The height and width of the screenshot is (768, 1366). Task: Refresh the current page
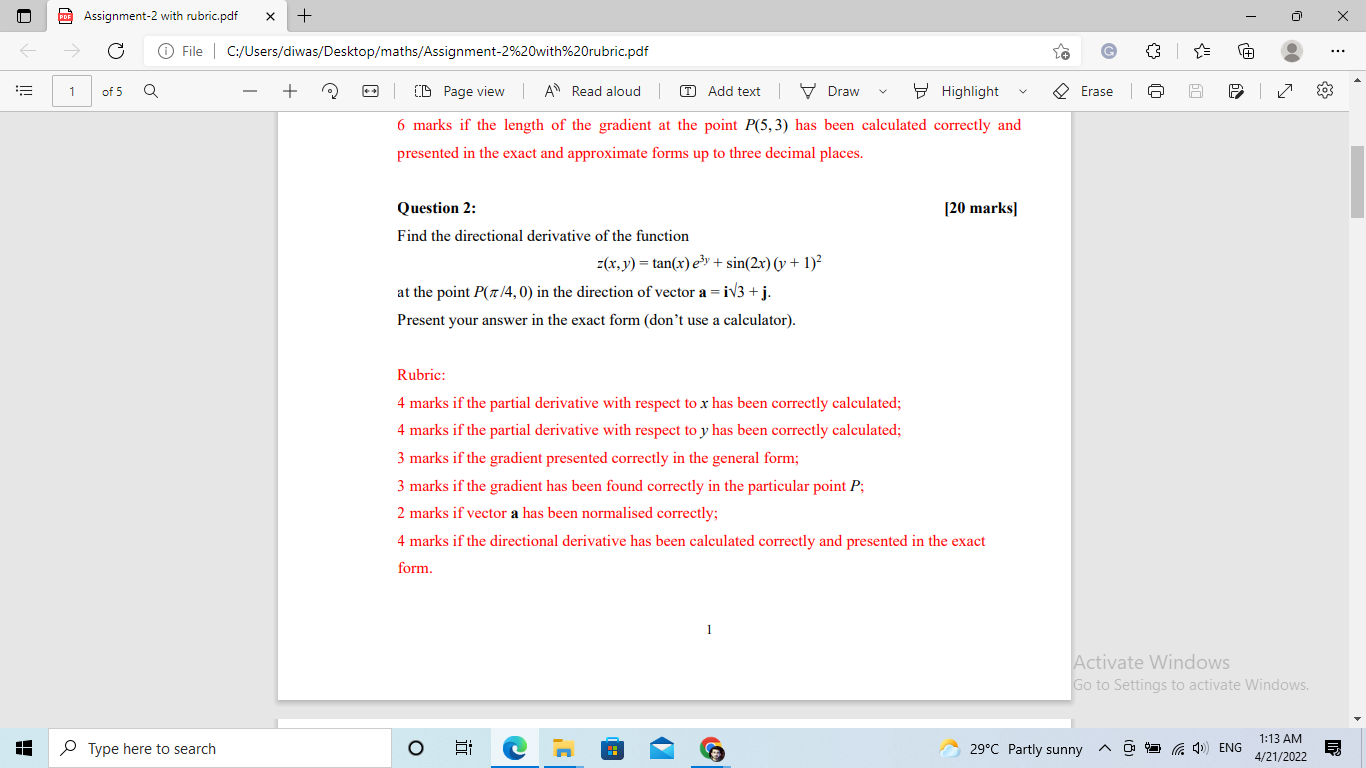[116, 51]
